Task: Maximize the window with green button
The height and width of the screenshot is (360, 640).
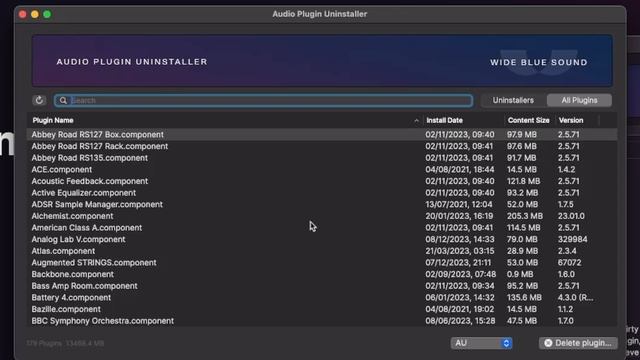Action: [47, 14]
